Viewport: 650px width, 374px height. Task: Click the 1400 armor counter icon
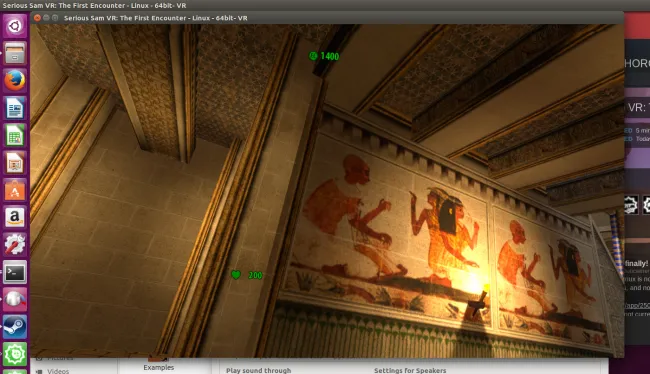point(313,56)
